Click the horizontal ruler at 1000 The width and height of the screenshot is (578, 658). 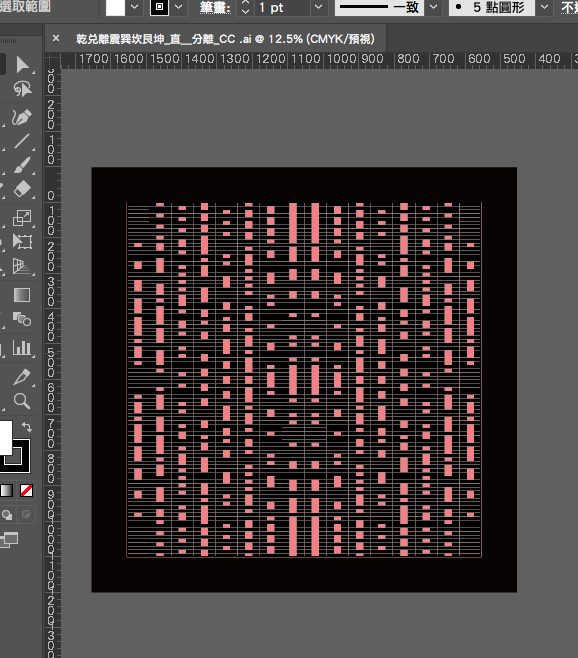342,59
